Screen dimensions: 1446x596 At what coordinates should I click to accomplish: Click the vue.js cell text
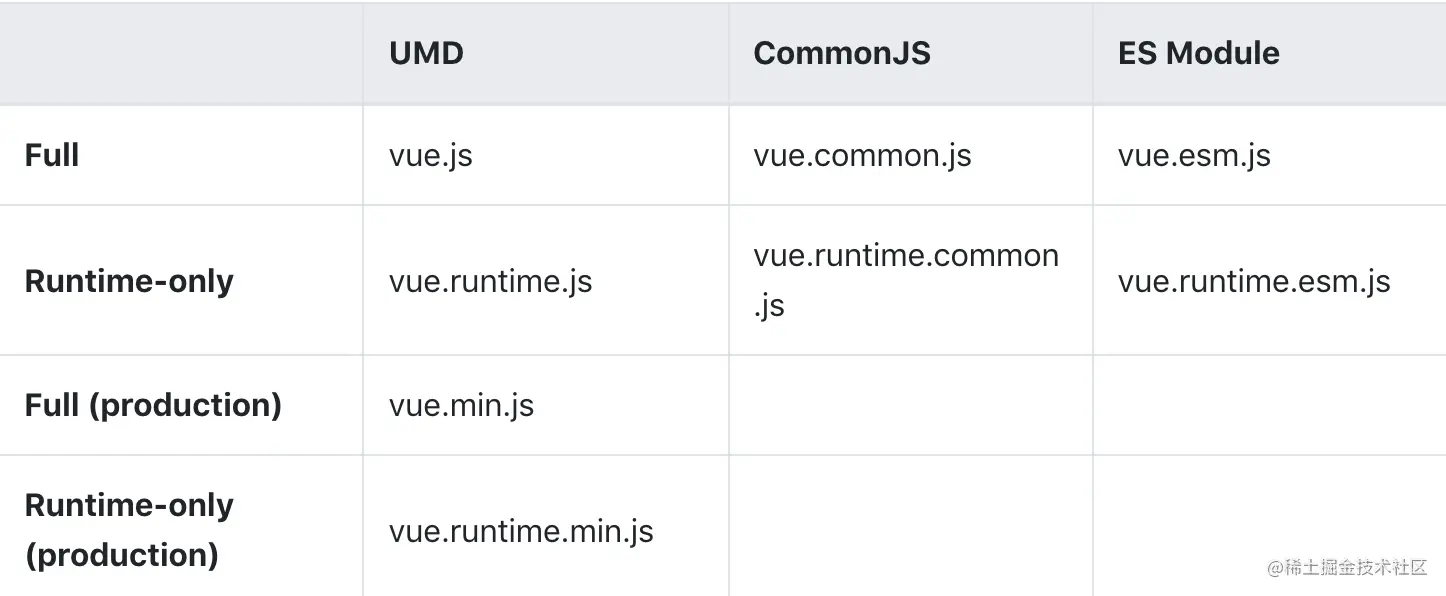[431, 156]
